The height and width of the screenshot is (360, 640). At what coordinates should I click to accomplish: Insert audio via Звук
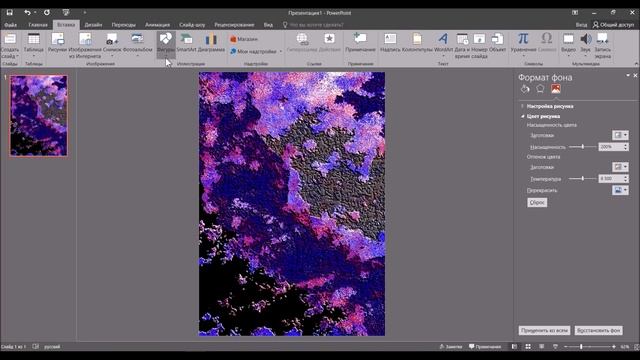(x=585, y=45)
